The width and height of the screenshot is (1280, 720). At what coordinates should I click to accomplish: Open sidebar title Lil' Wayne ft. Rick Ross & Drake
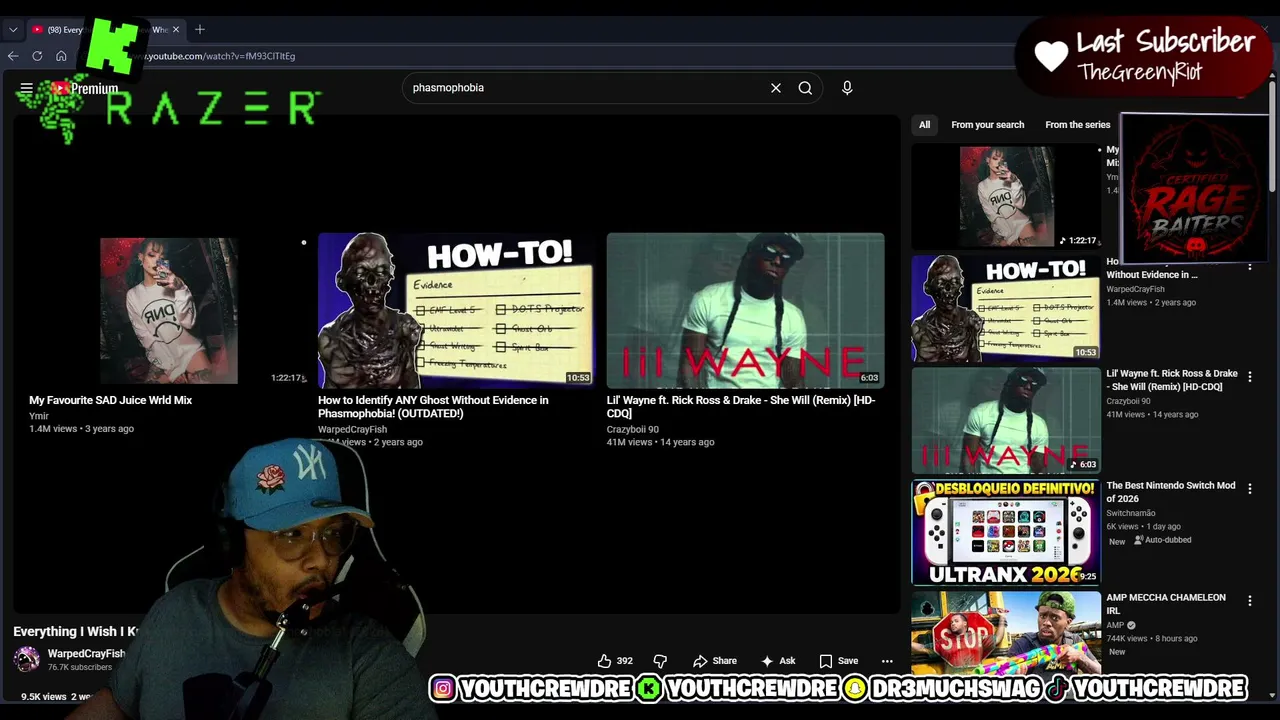(1172, 380)
